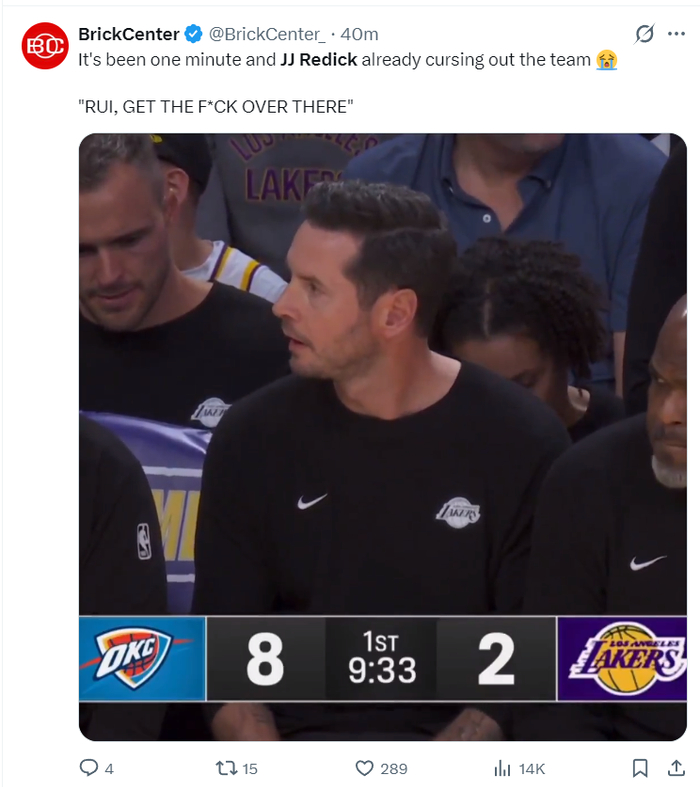Screen dimensions: 700x787
Task: Click the 289 likes count
Action: [394, 768]
